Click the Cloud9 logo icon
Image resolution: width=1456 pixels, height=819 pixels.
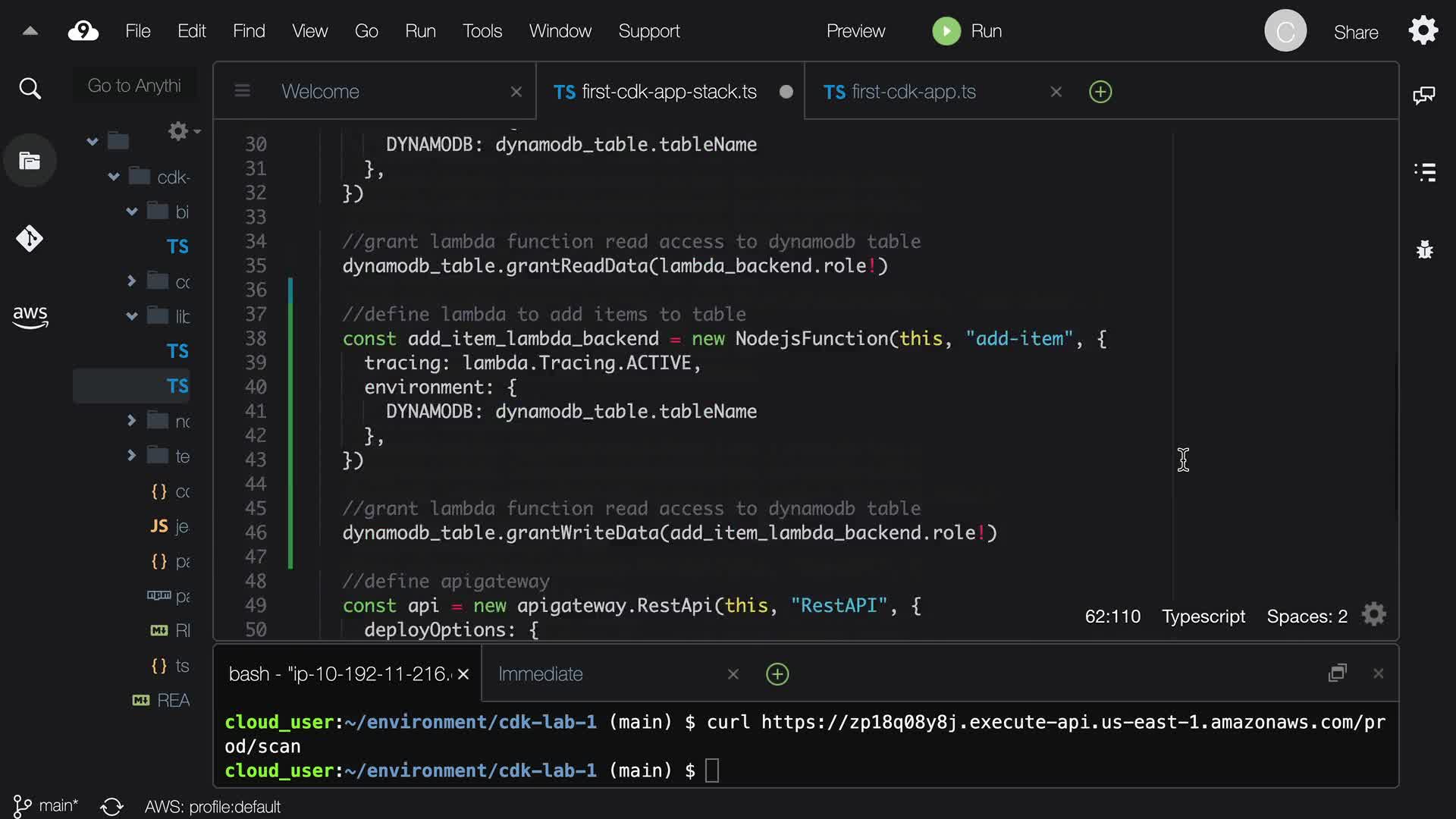coord(83,31)
